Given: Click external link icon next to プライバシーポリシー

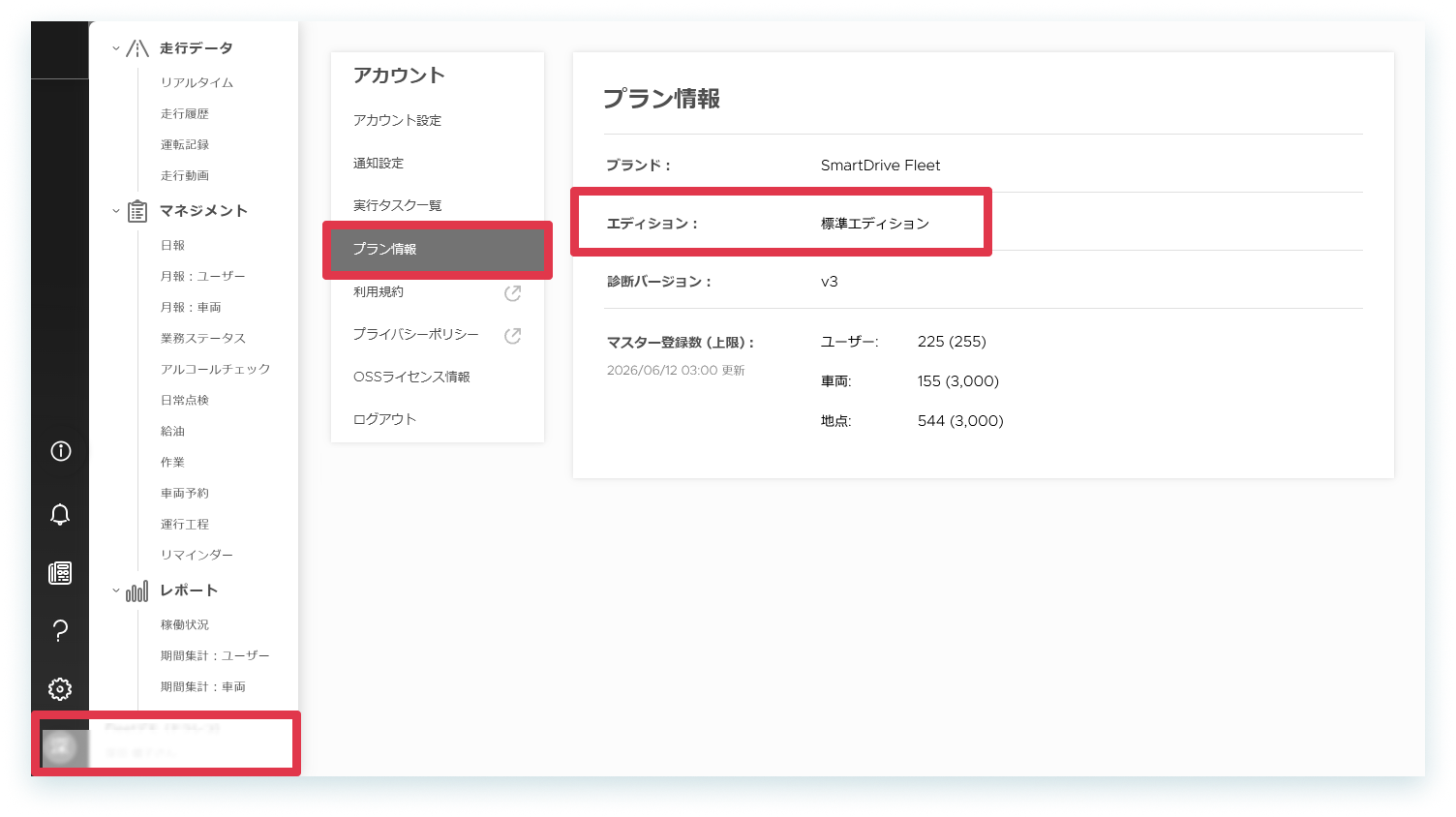Looking at the screenshot, I should click(513, 335).
